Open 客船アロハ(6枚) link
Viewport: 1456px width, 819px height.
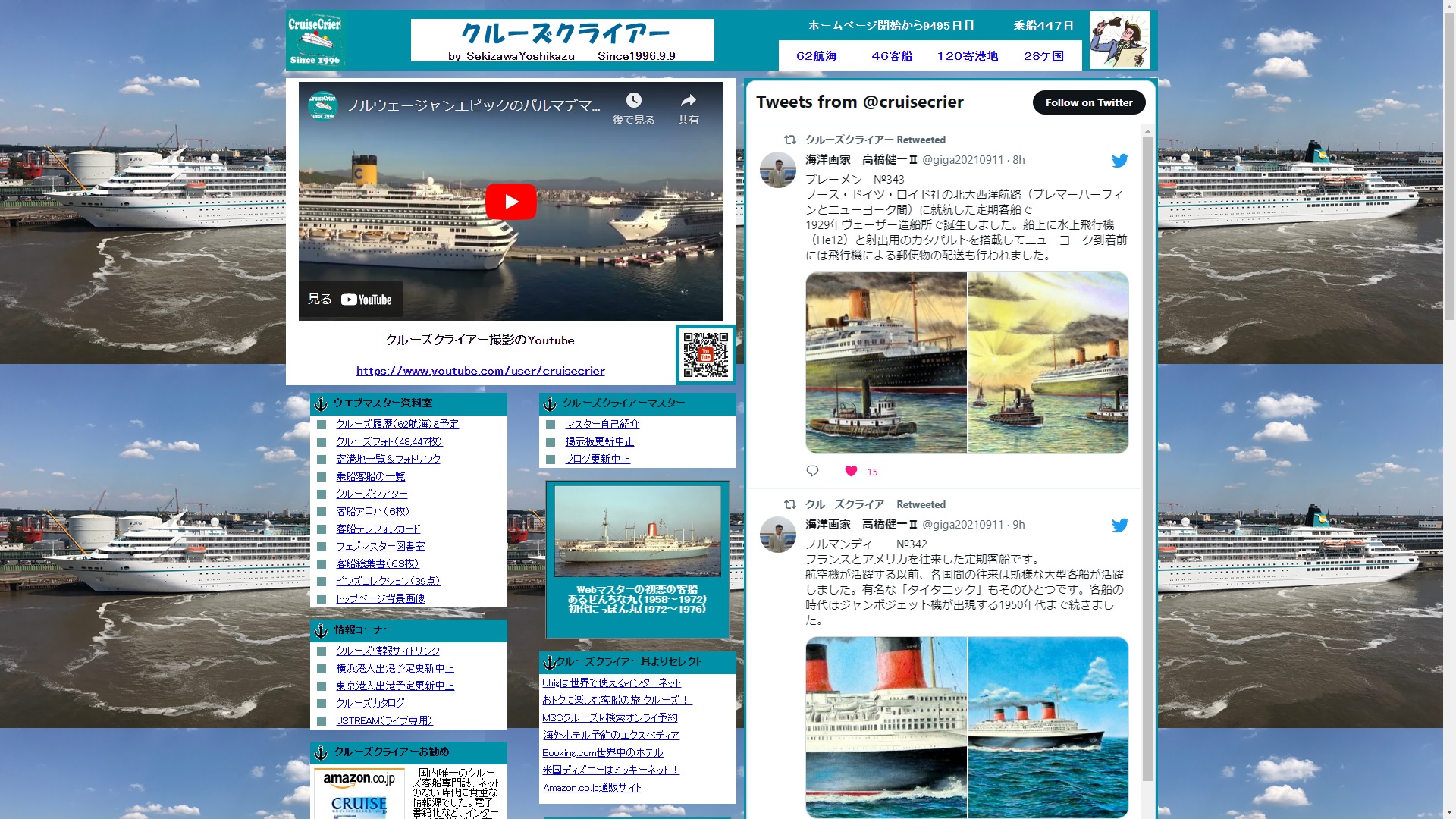pos(373,511)
